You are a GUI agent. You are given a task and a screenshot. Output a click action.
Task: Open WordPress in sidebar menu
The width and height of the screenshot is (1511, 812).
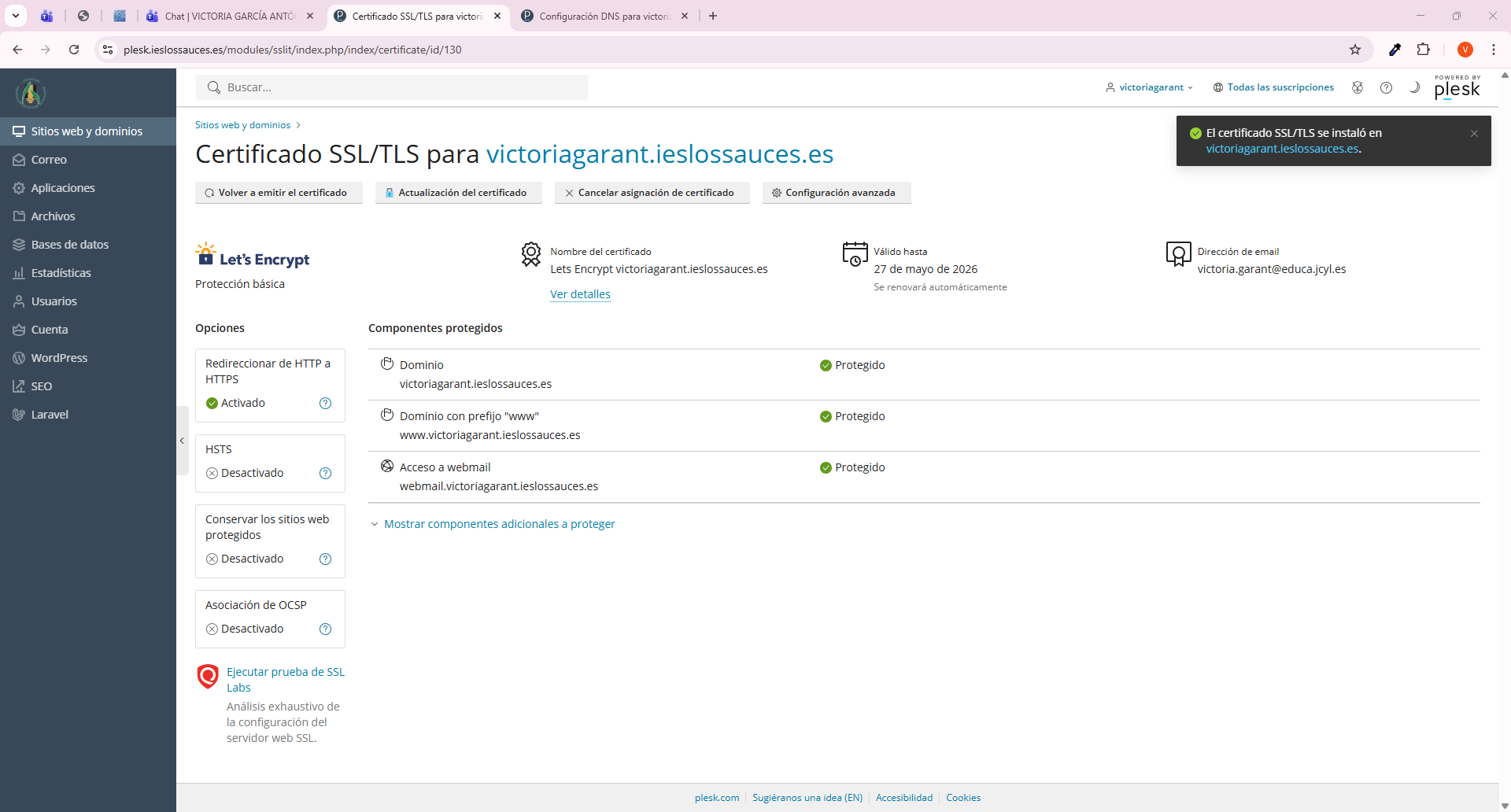(x=59, y=358)
